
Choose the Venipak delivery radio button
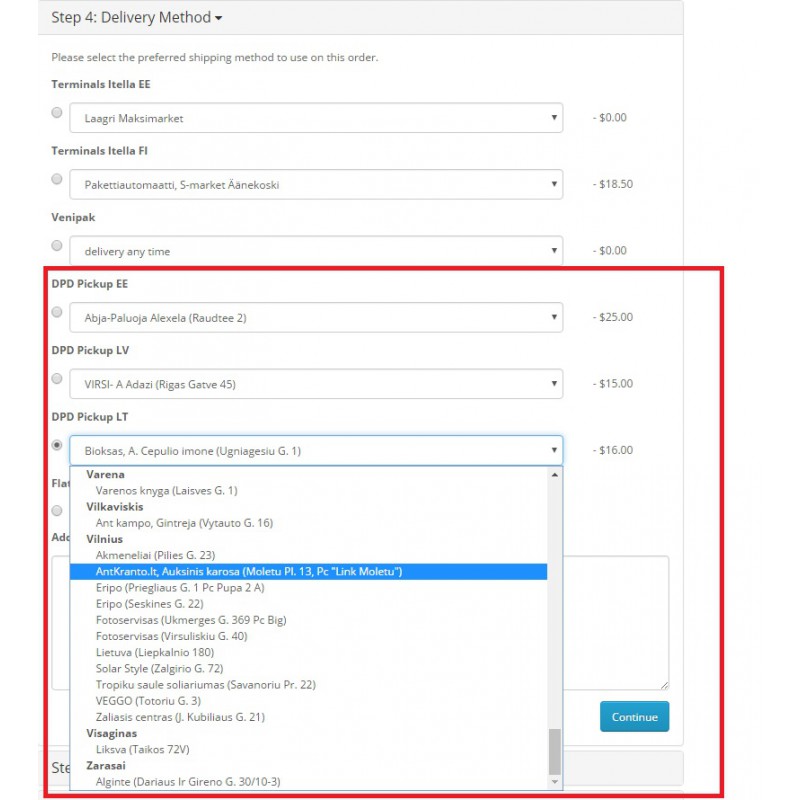57,245
